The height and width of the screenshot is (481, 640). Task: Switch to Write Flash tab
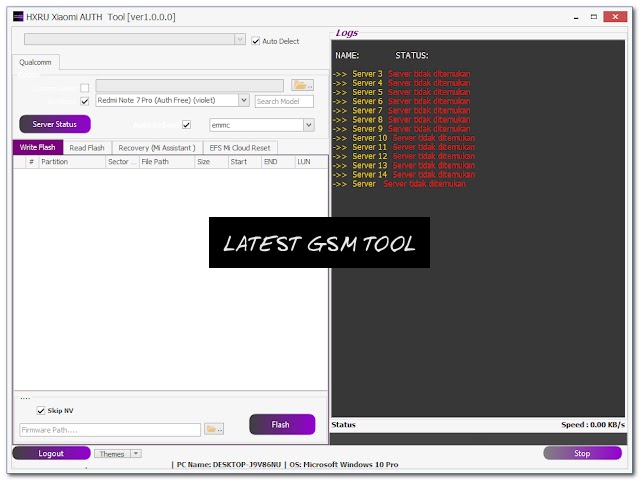38,147
